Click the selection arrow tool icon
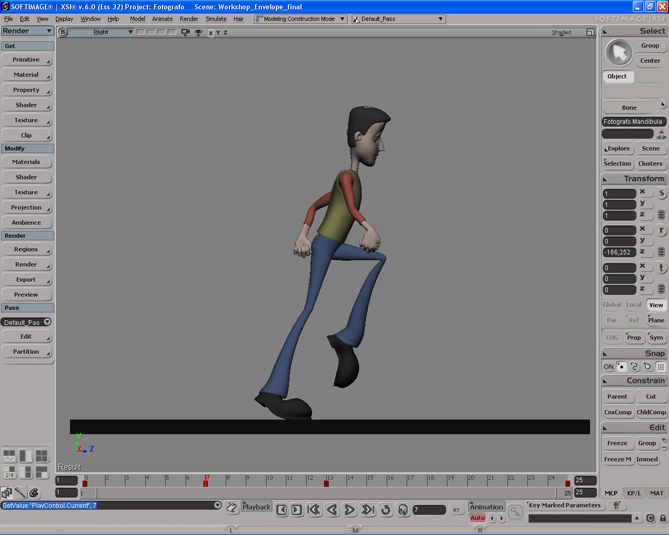This screenshot has width=669, height=535. (x=619, y=52)
